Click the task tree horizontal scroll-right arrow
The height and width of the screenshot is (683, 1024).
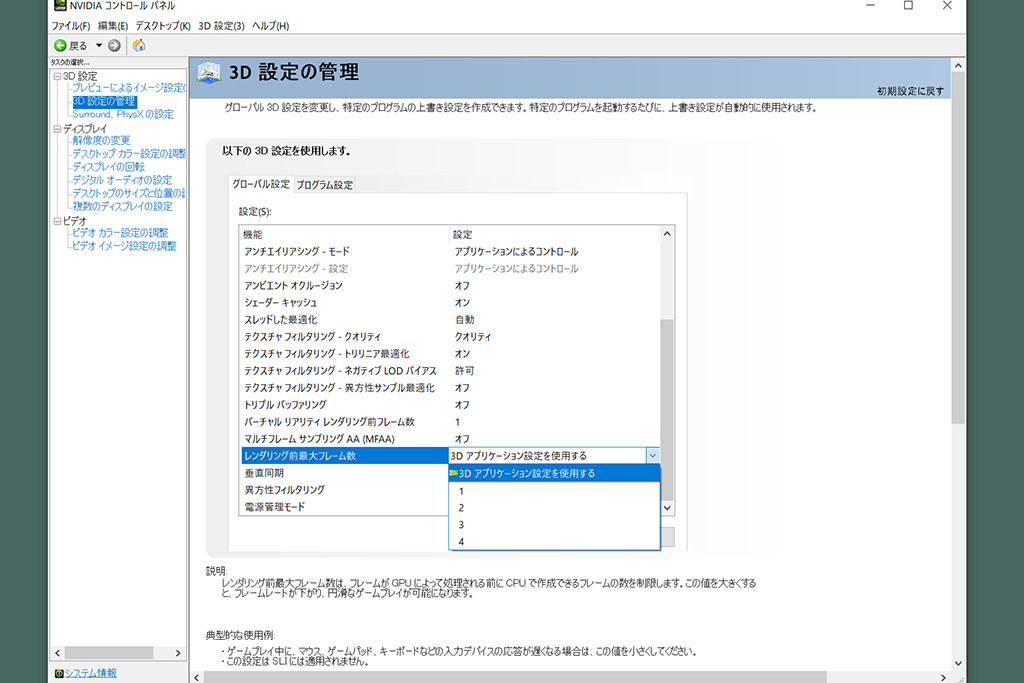click(x=178, y=653)
